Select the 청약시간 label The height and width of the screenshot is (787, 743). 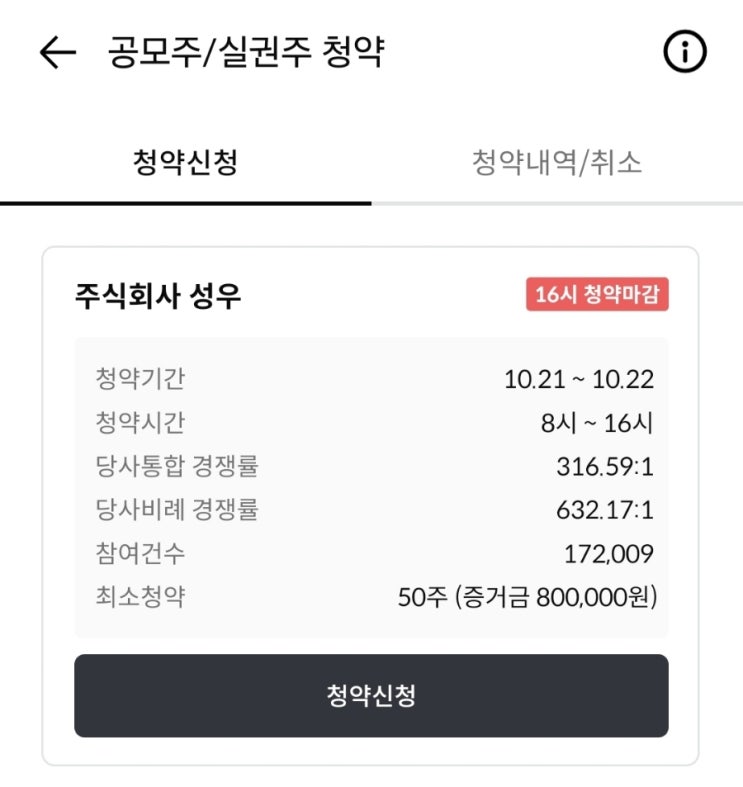(x=140, y=423)
